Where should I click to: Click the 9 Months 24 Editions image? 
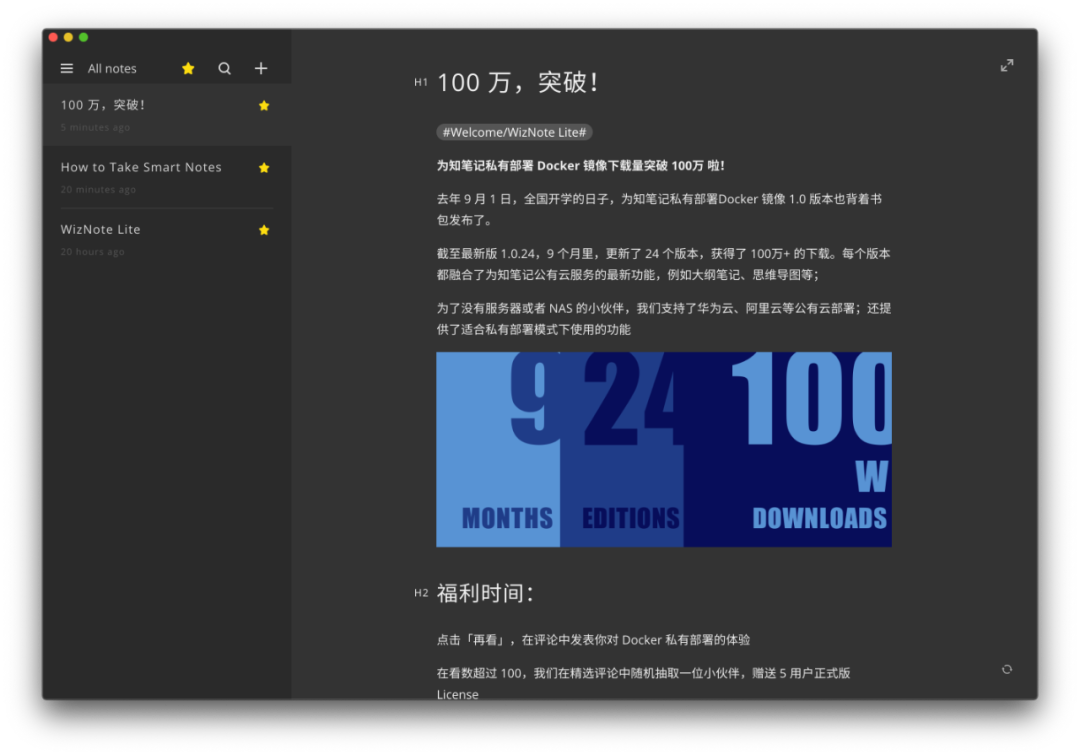(x=664, y=449)
